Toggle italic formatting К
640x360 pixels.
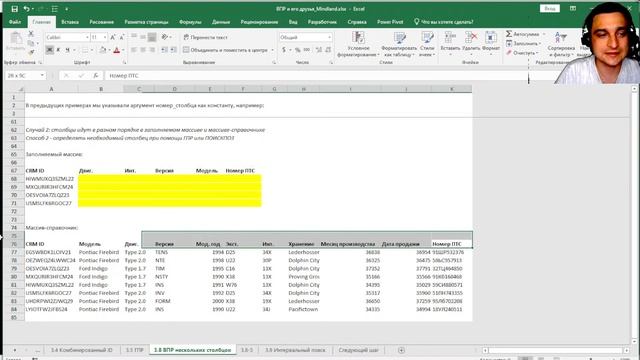coord(58,50)
